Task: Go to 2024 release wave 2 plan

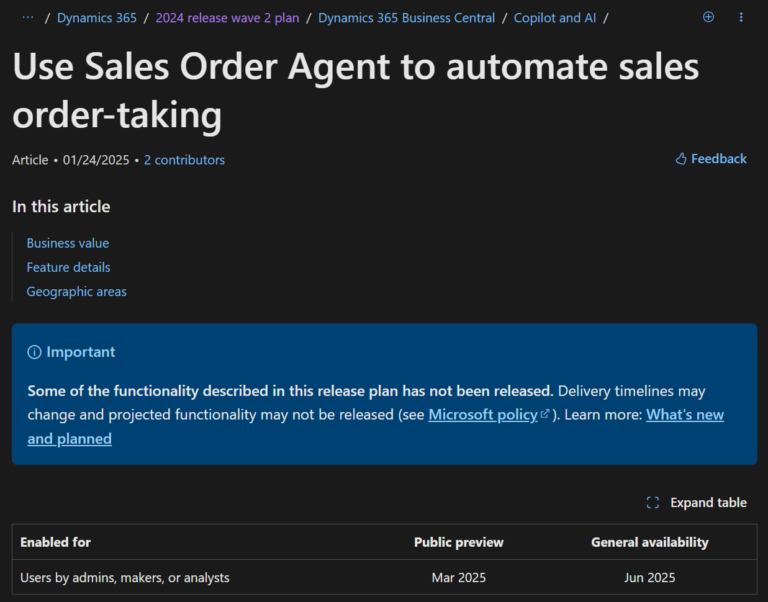Action: point(227,18)
